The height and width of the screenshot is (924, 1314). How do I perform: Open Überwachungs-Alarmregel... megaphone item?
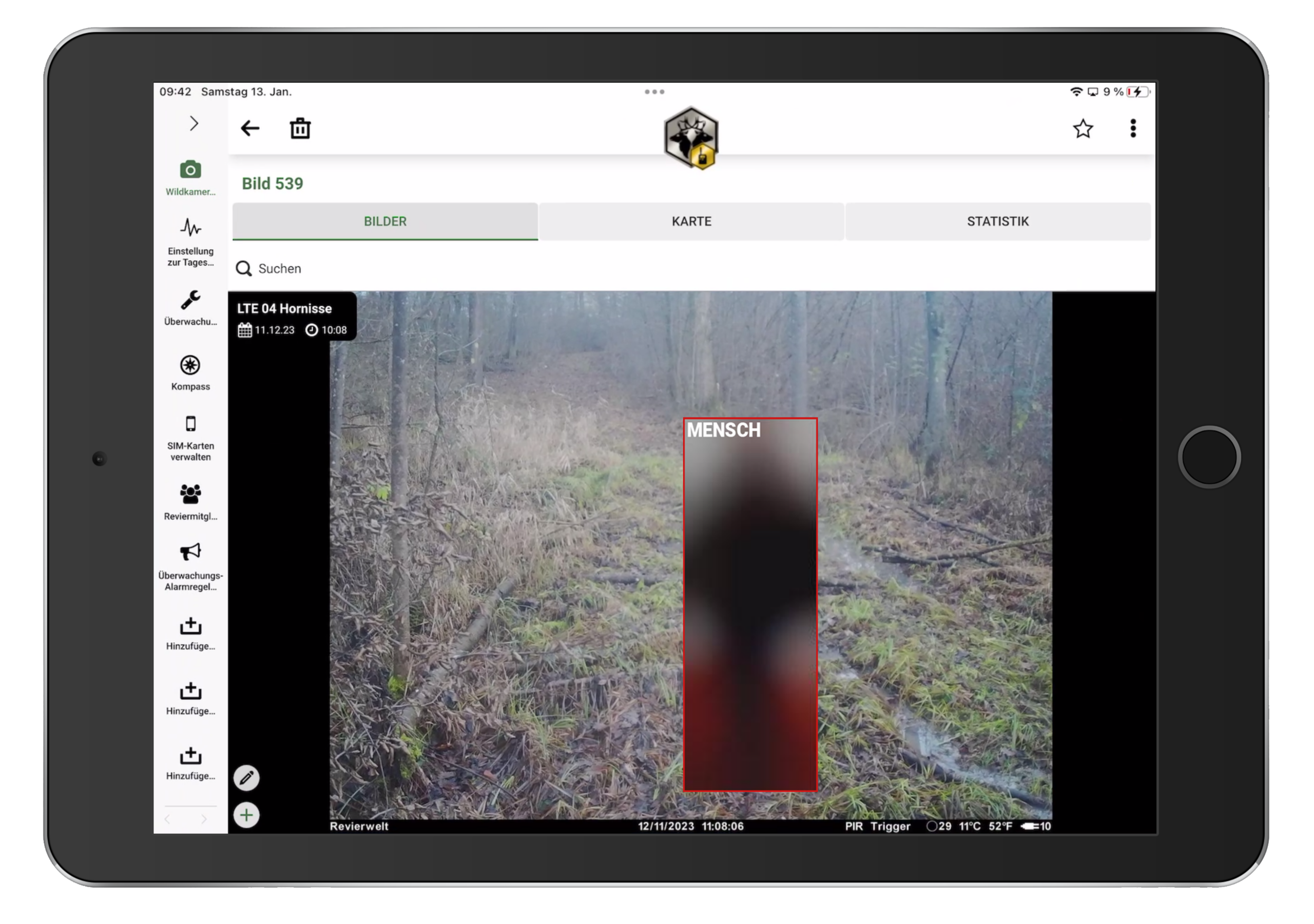pyautogui.click(x=190, y=567)
